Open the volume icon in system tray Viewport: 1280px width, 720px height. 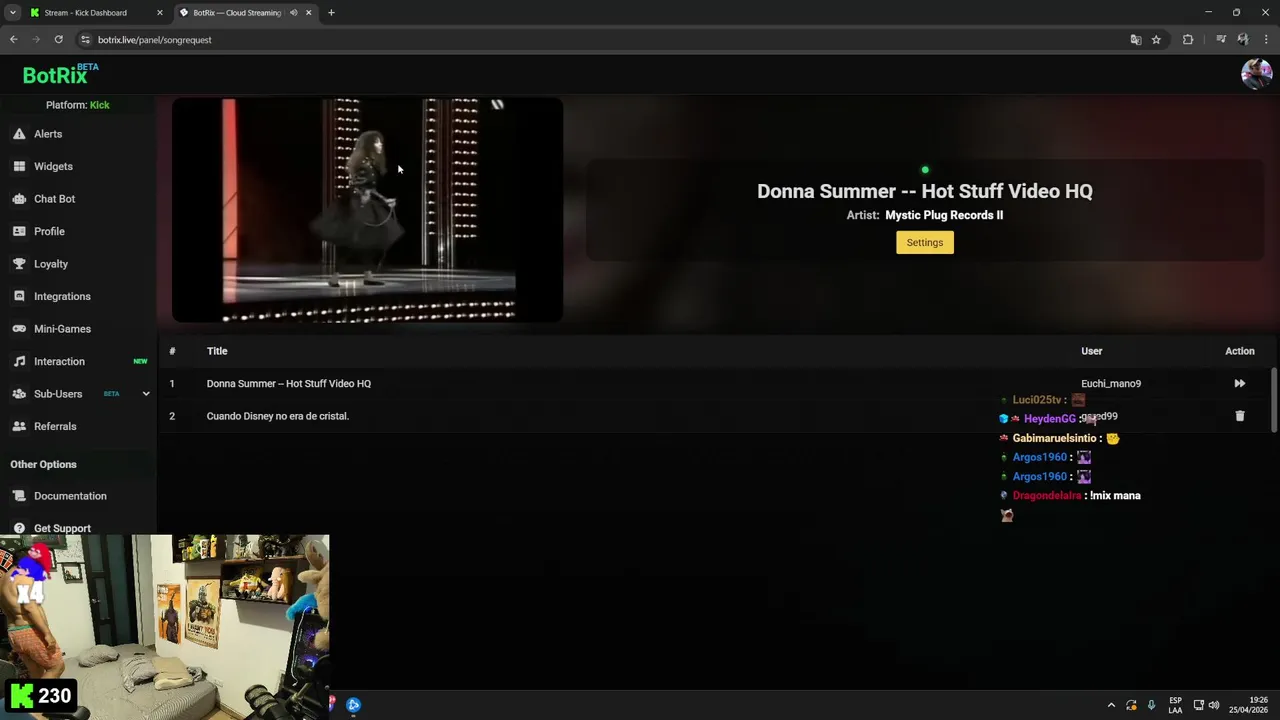1214,705
